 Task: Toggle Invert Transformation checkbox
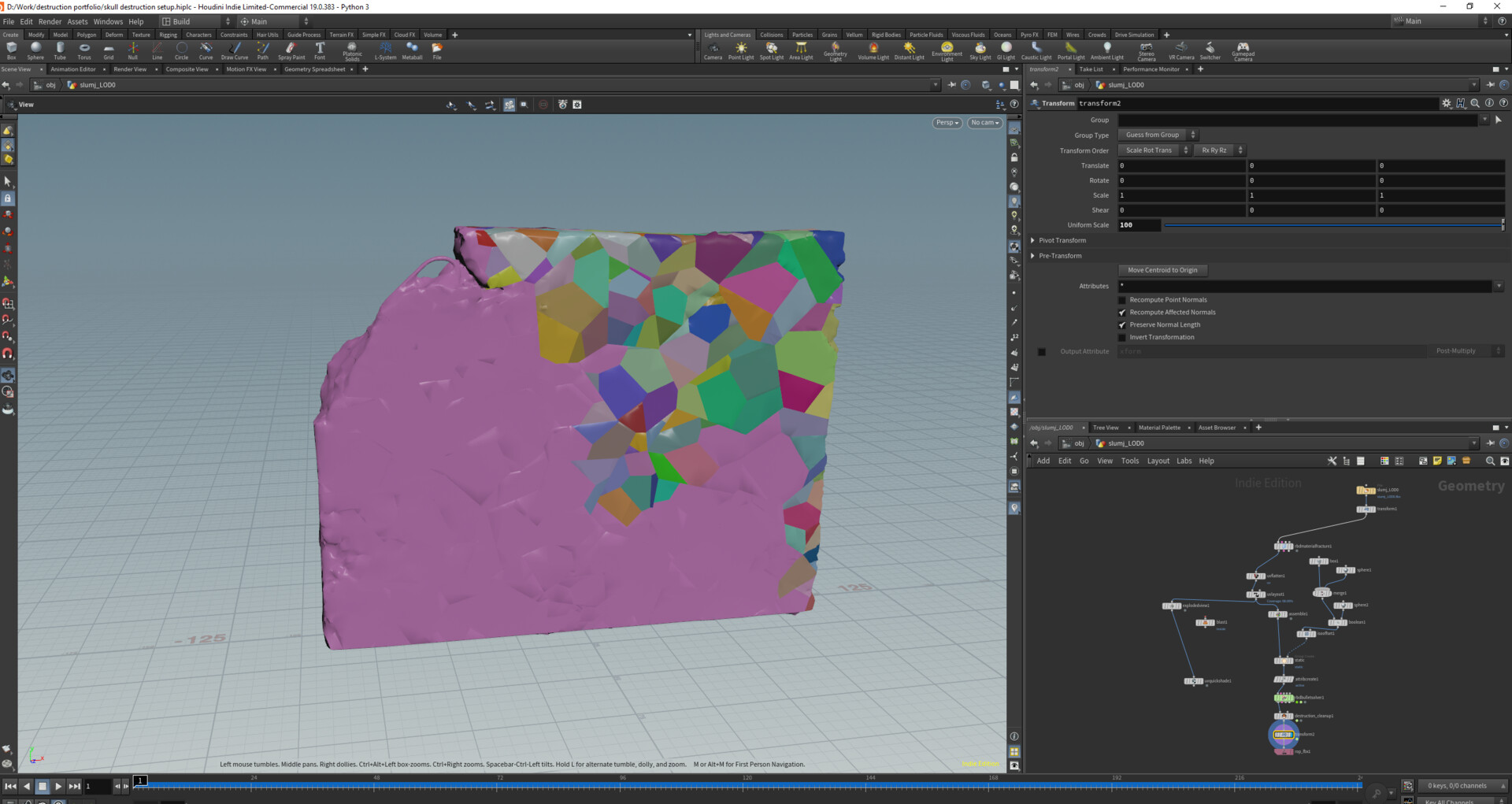1122,338
